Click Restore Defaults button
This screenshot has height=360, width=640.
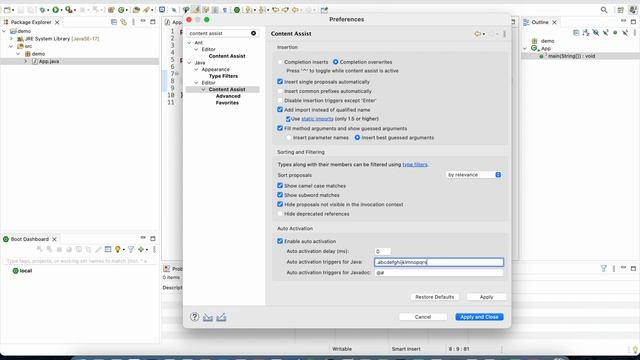coord(435,297)
